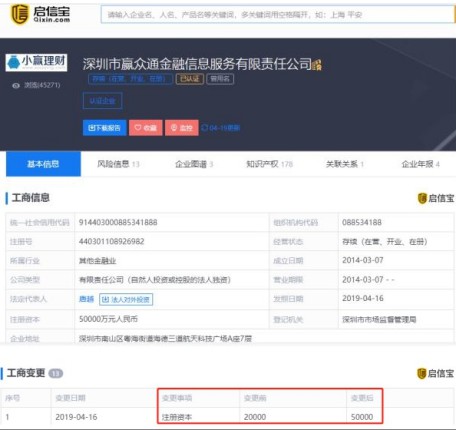Click after-change value 50000
Screen dimensions: 456x430
(362, 417)
